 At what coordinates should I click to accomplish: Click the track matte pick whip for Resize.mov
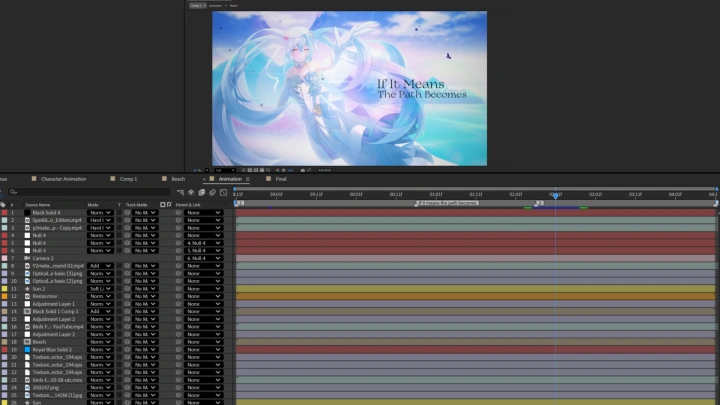click(127, 296)
